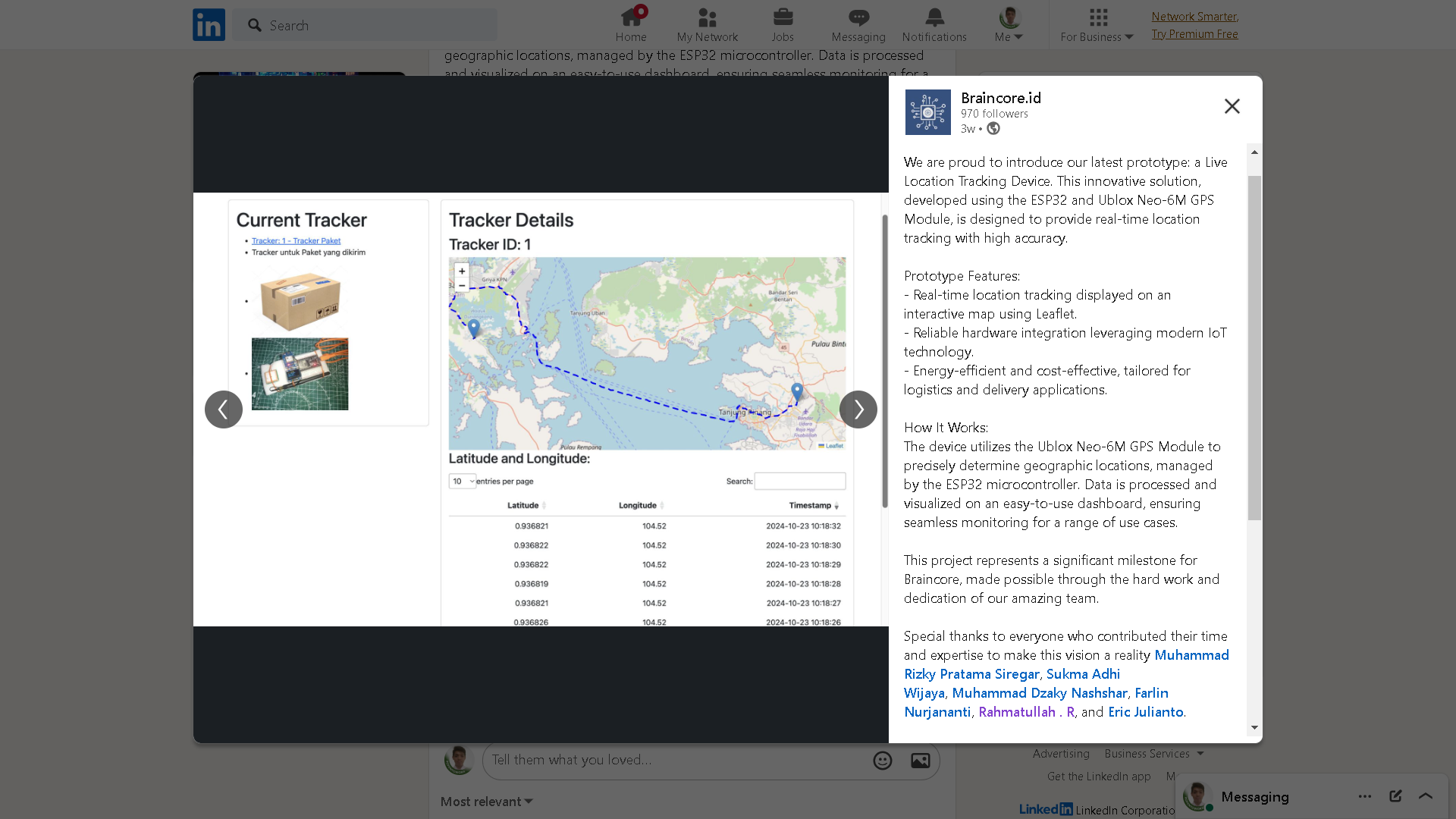Click Try Premium Free link
Viewport: 1456px width, 819px height.
[x=1194, y=34]
